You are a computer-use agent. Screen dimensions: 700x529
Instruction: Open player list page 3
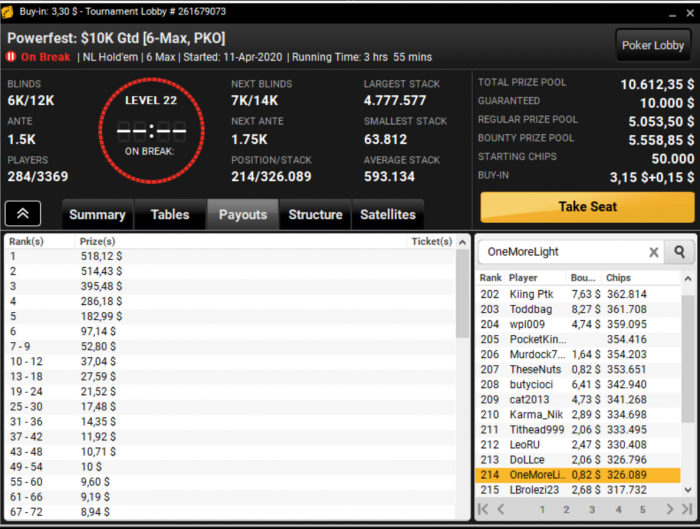pos(592,509)
